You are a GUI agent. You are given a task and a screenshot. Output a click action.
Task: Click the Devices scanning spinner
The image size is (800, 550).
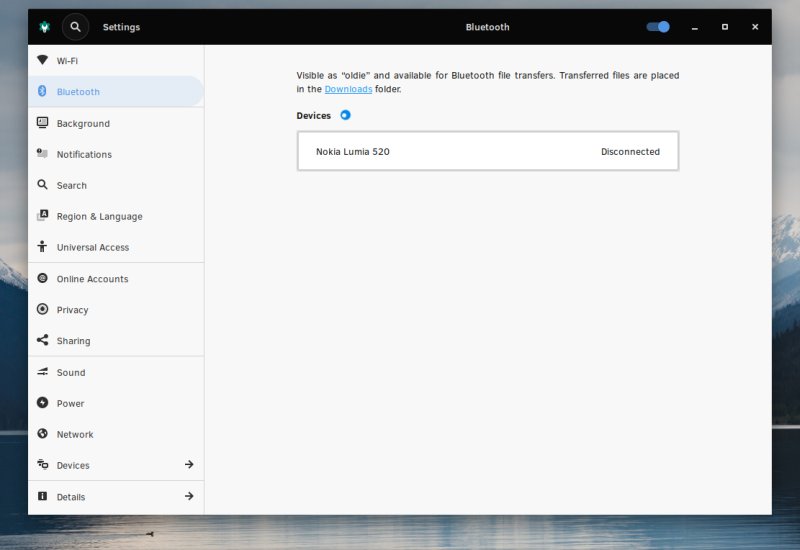[345, 115]
